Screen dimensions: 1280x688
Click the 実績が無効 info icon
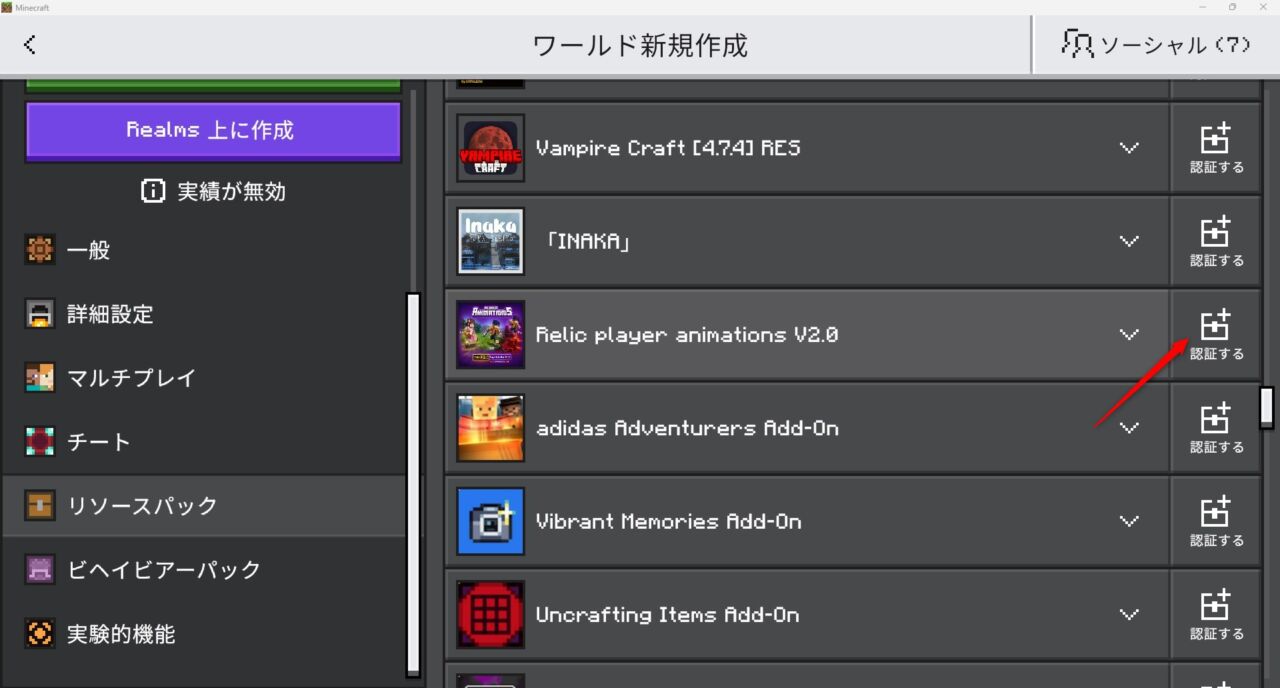coord(153,191)
